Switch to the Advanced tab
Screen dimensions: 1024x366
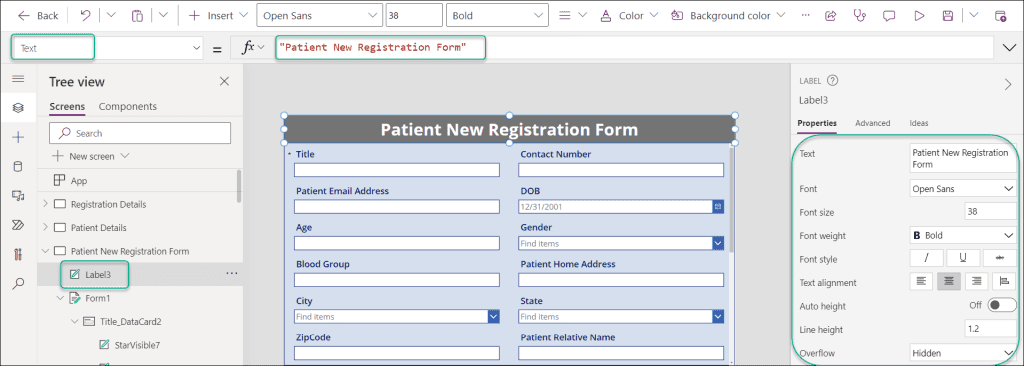[872, 123]
